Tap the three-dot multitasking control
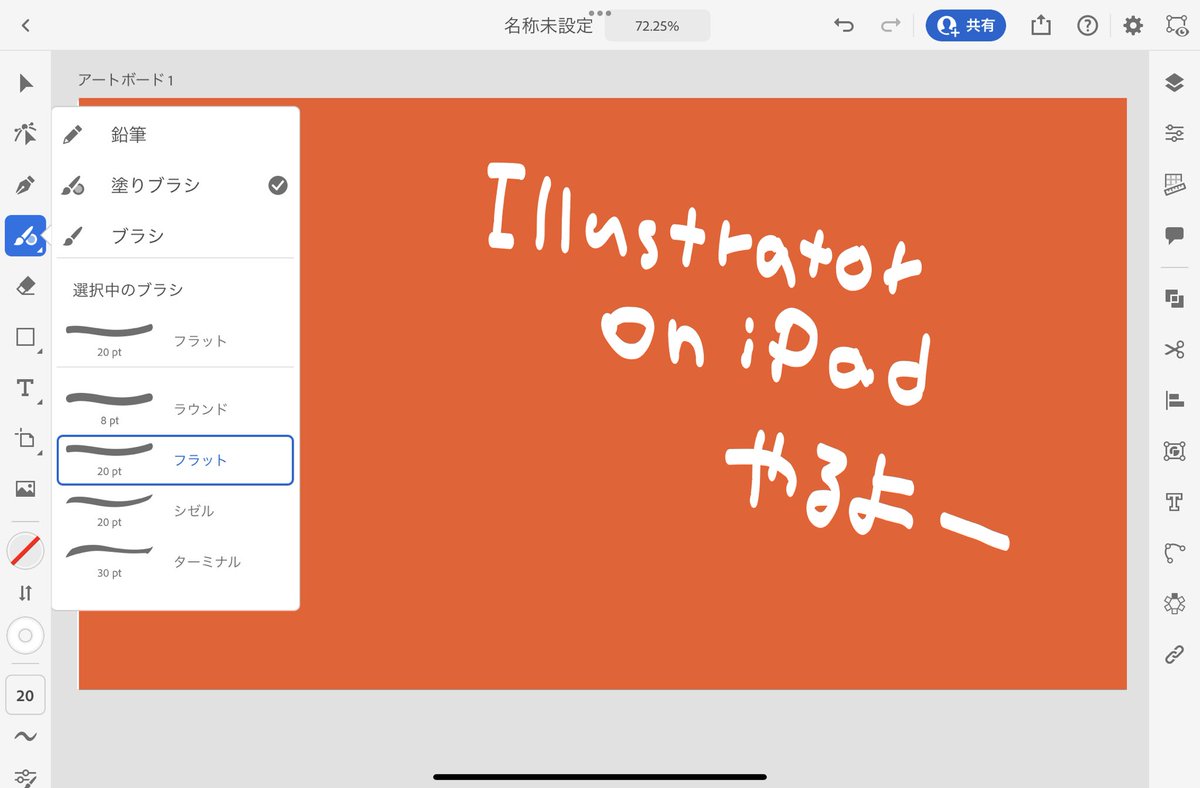Screen dimensions: 1200x788 pos(600,13)
